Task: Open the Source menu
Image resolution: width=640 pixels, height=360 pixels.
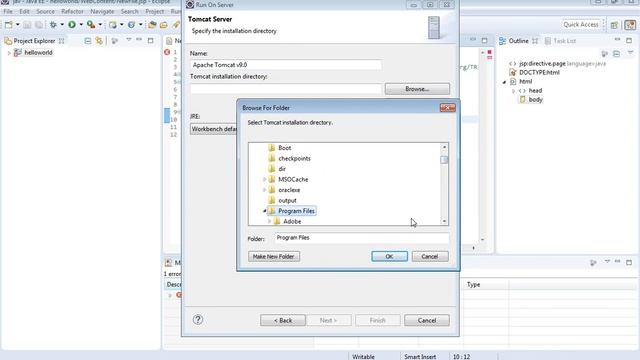Action: click(x=45, y=11)
